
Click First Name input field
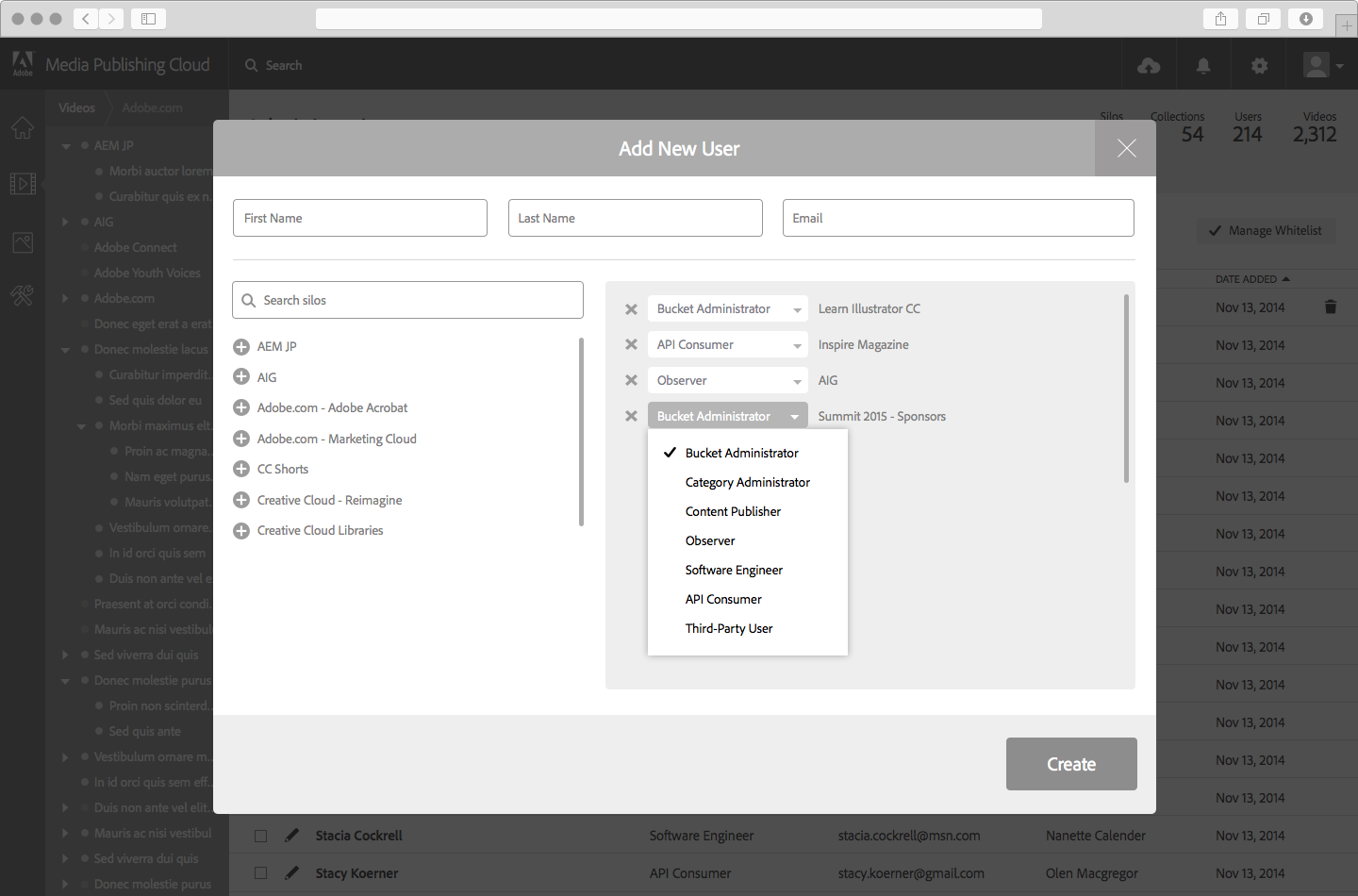tap(360, 218)
